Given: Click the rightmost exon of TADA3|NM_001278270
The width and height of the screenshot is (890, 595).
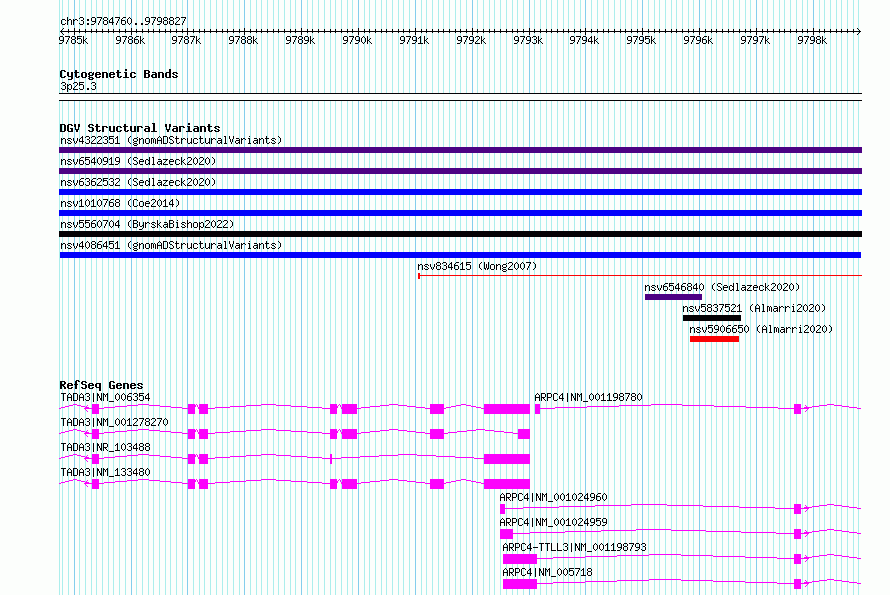Looking at the screenshot, I should click(524, 434).
